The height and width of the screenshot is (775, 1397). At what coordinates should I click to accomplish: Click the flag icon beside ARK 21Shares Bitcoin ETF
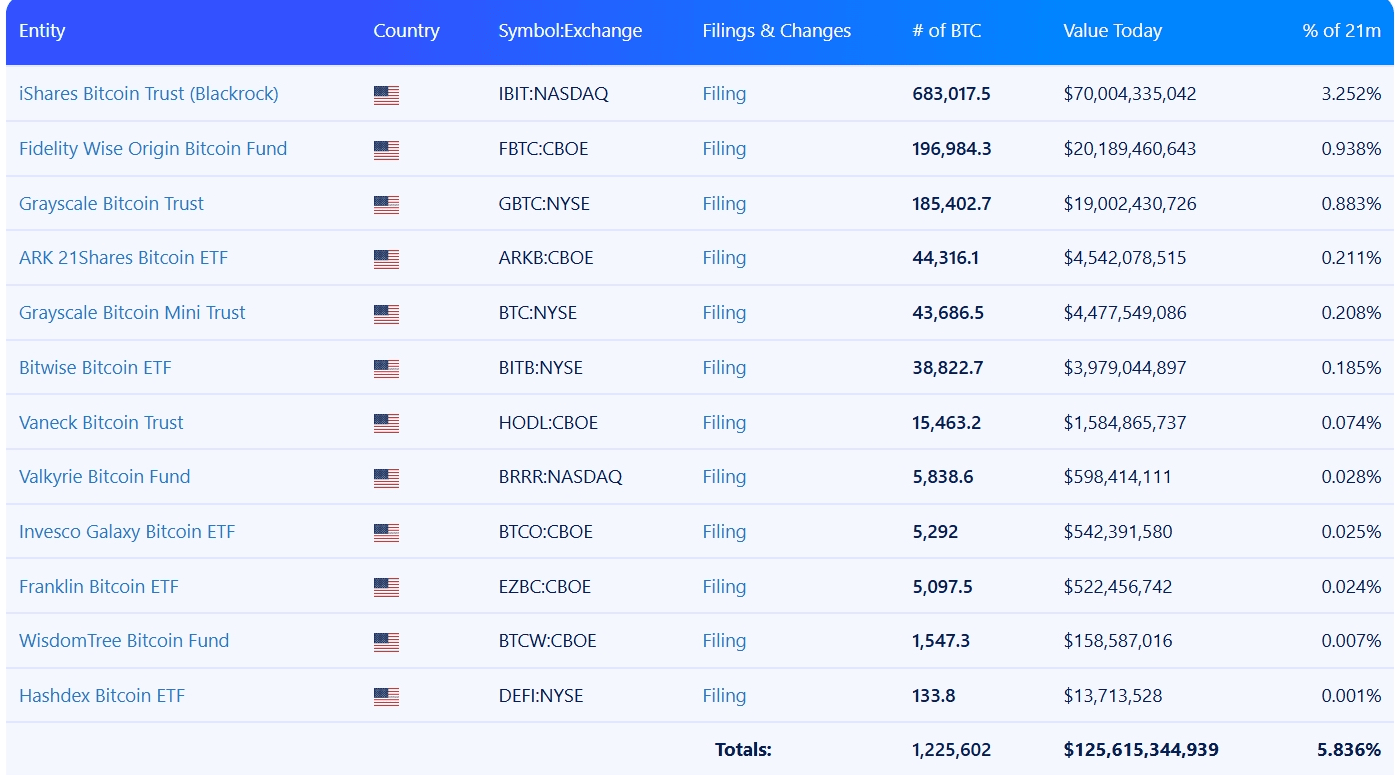[x=386, y=259]
